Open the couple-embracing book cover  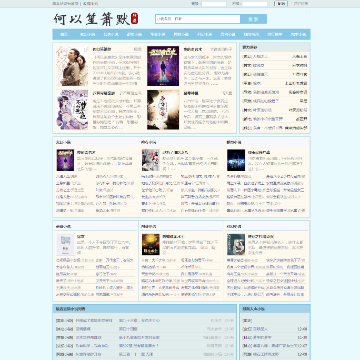pos(72,66)
